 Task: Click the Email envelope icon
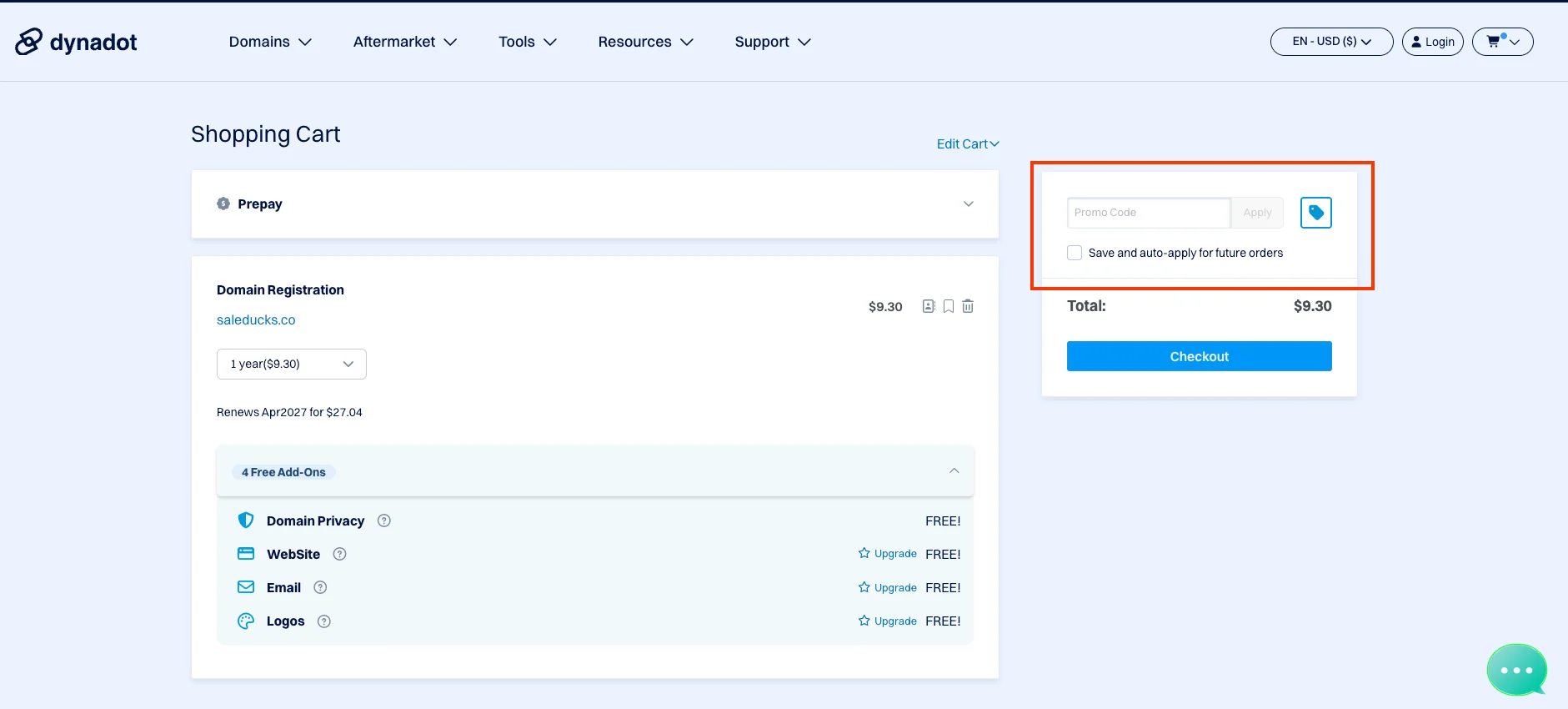coord(246,587)
